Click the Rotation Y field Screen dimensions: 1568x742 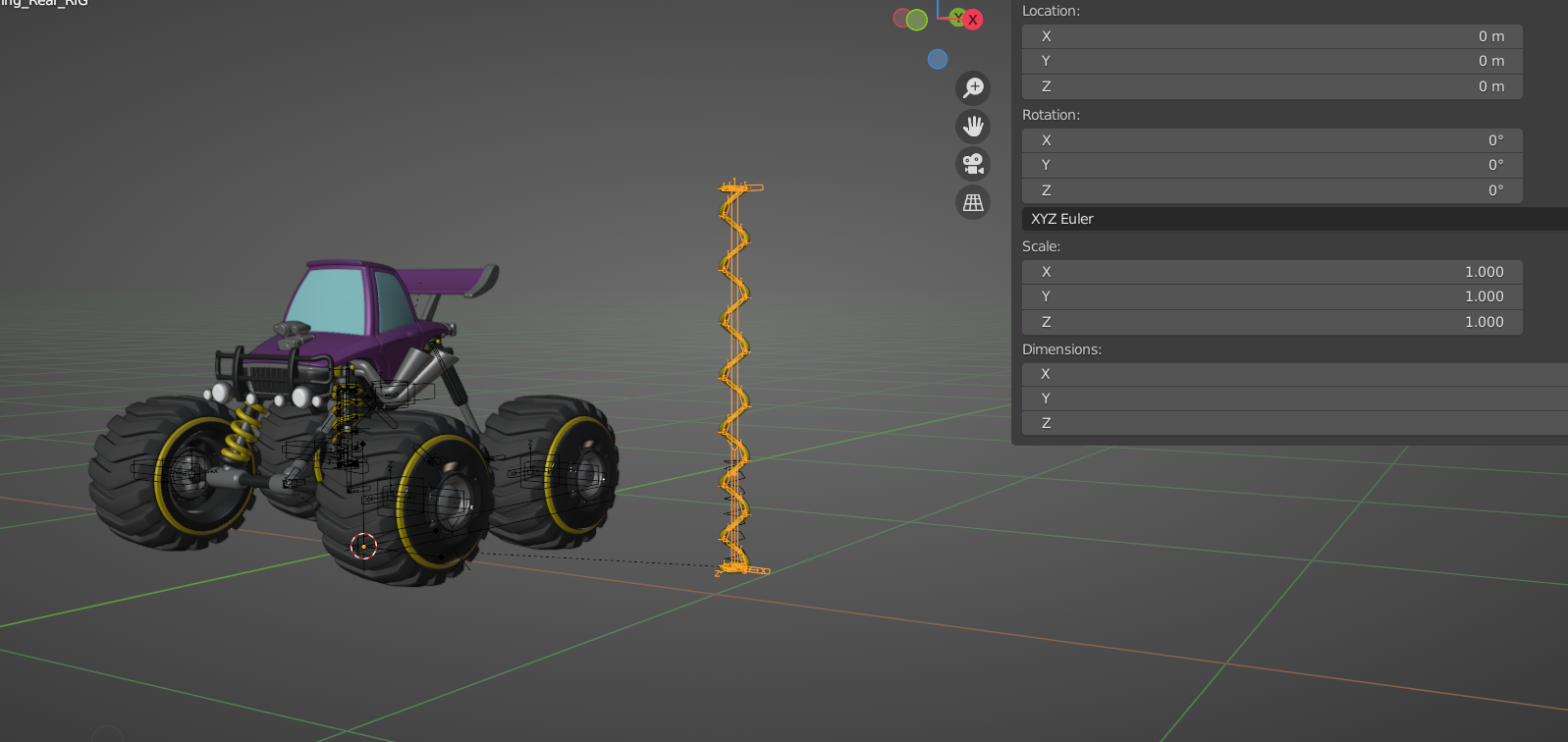coord(1271,165)
